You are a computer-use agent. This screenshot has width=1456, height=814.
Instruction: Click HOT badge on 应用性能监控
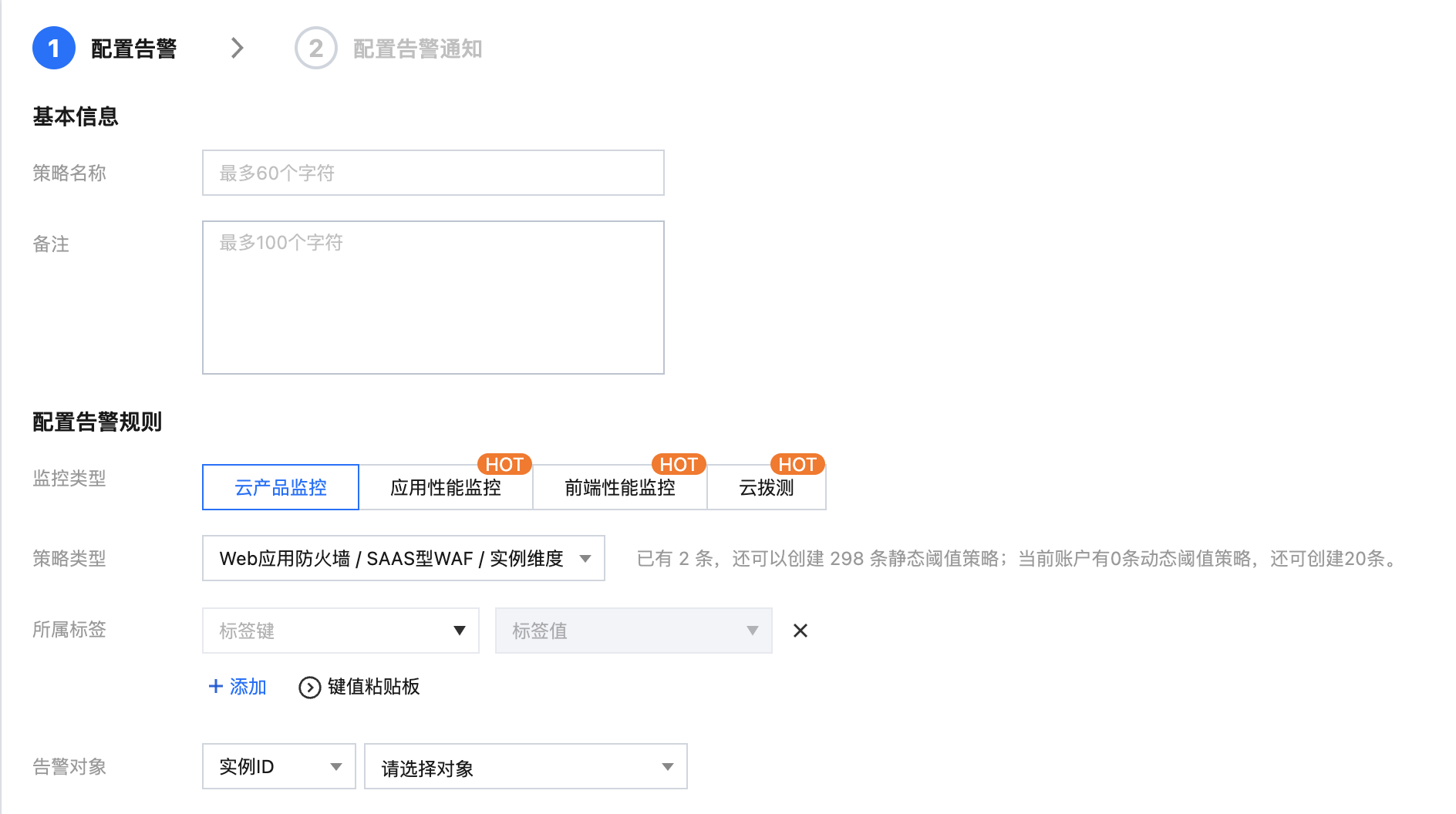[504, 464]
